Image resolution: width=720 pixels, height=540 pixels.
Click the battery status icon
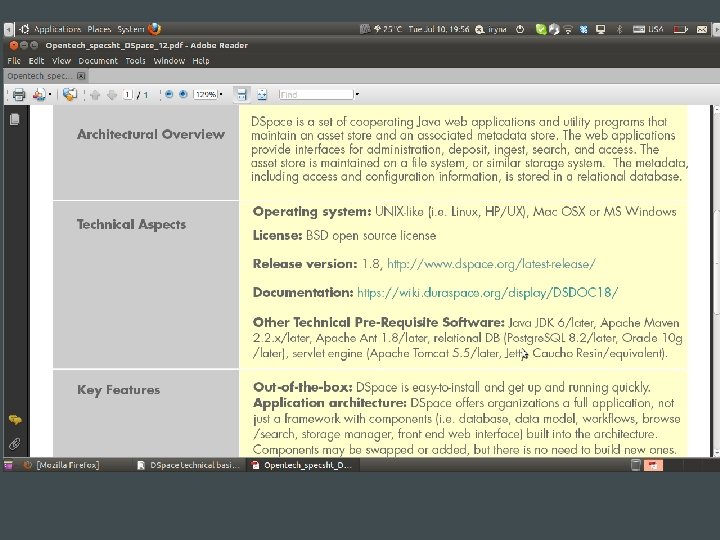point(680,29)
